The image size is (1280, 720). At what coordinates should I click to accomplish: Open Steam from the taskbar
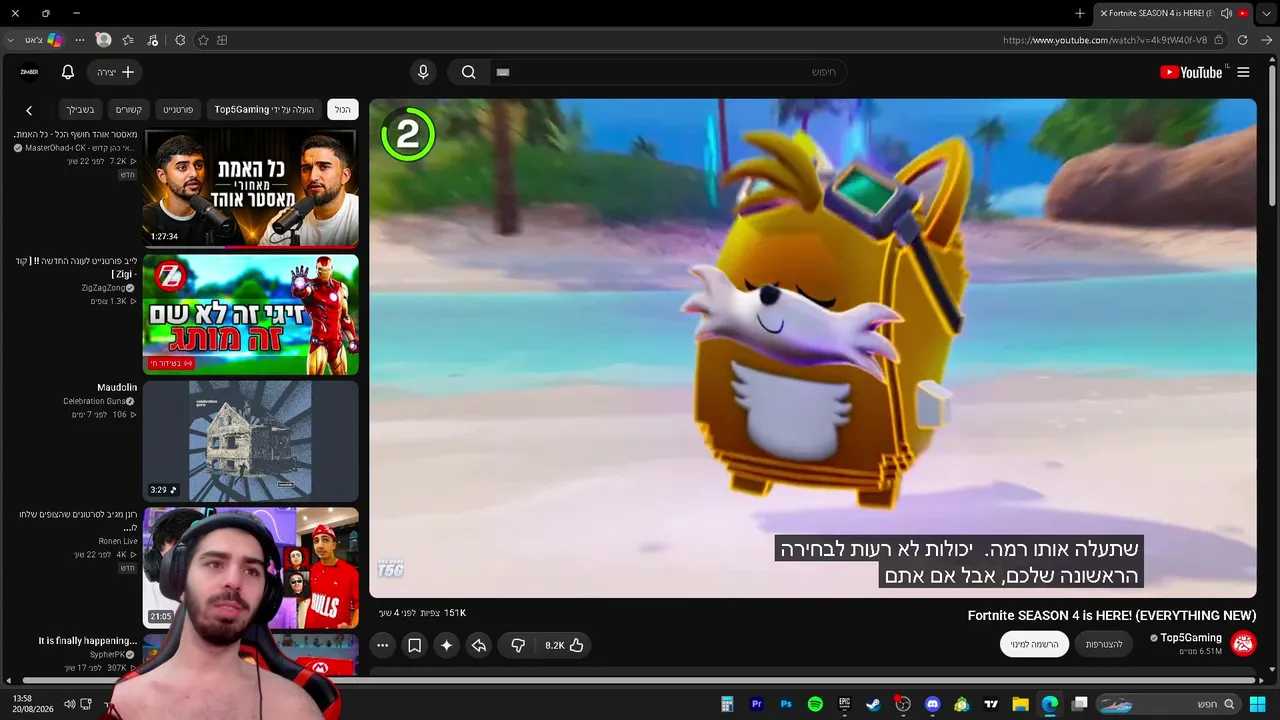tap(873, 704)
